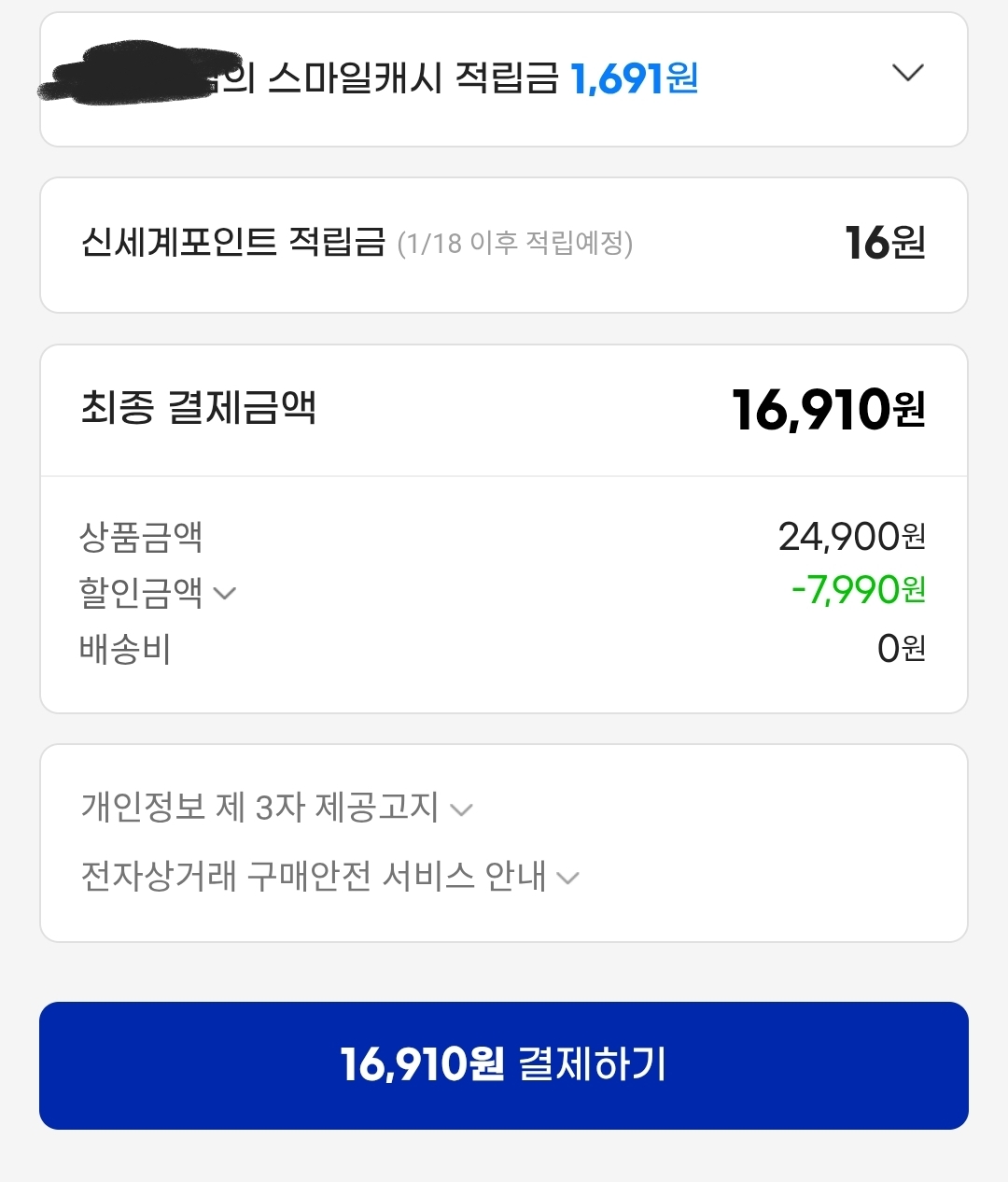Open 개인정보 제 3자 제공고지 text
The image size is (1008, 1182).
pos(259,807)
